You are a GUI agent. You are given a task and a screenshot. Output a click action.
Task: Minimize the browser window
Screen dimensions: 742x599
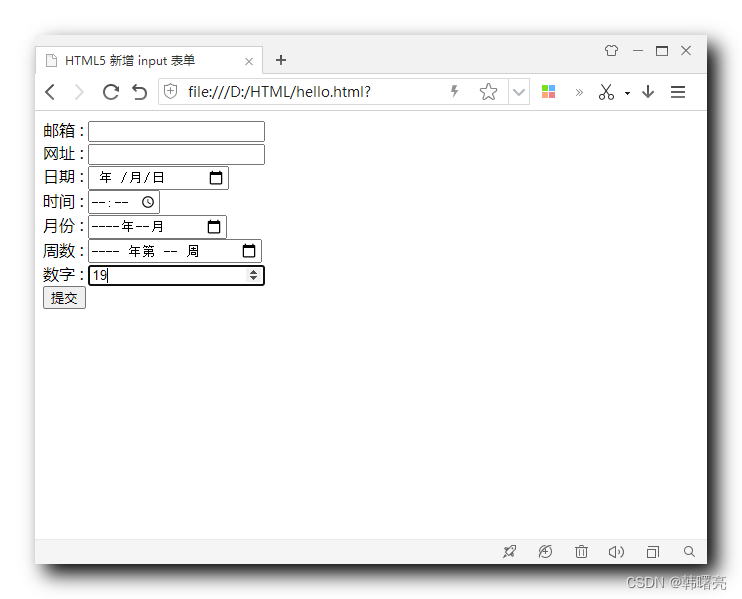point(638,51)
